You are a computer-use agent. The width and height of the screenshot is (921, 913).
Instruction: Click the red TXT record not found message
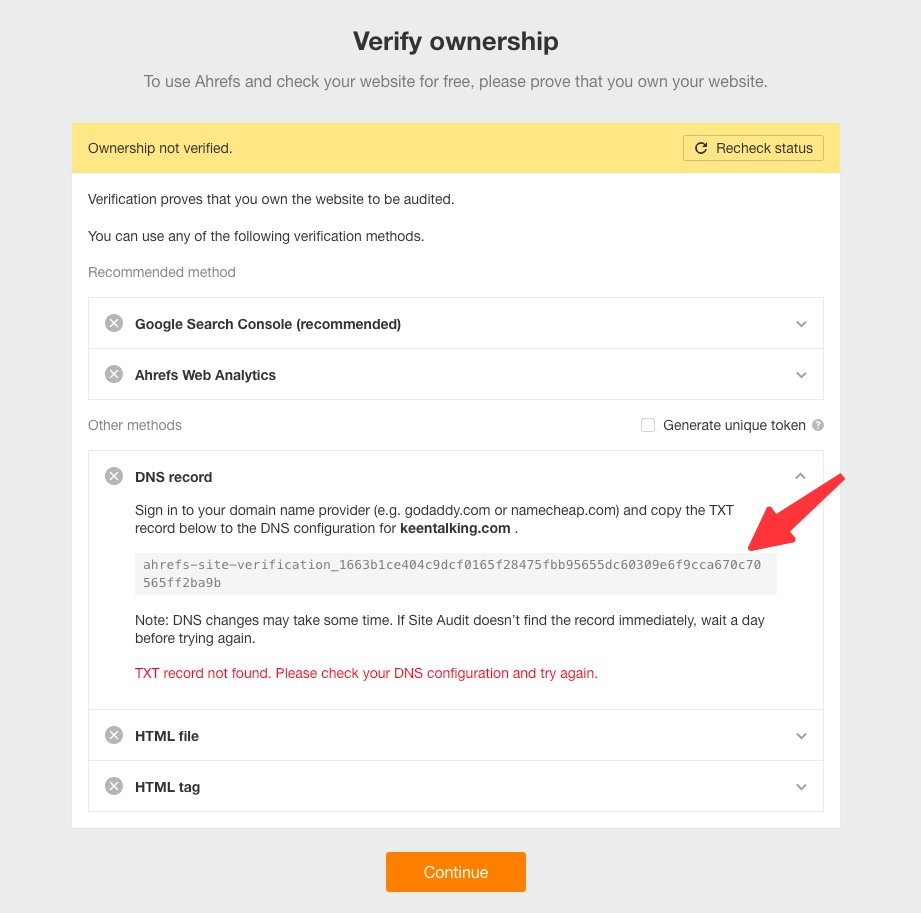[366, 673]
